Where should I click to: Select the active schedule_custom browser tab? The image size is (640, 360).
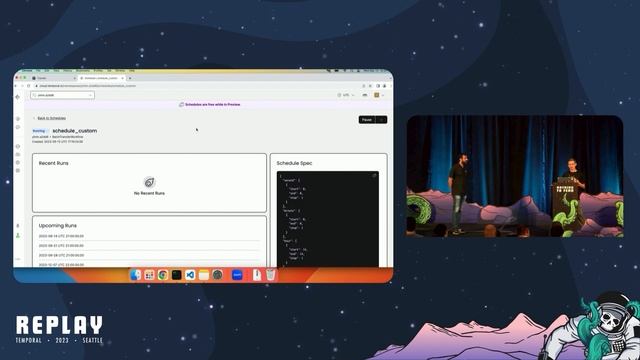point(102,78)
